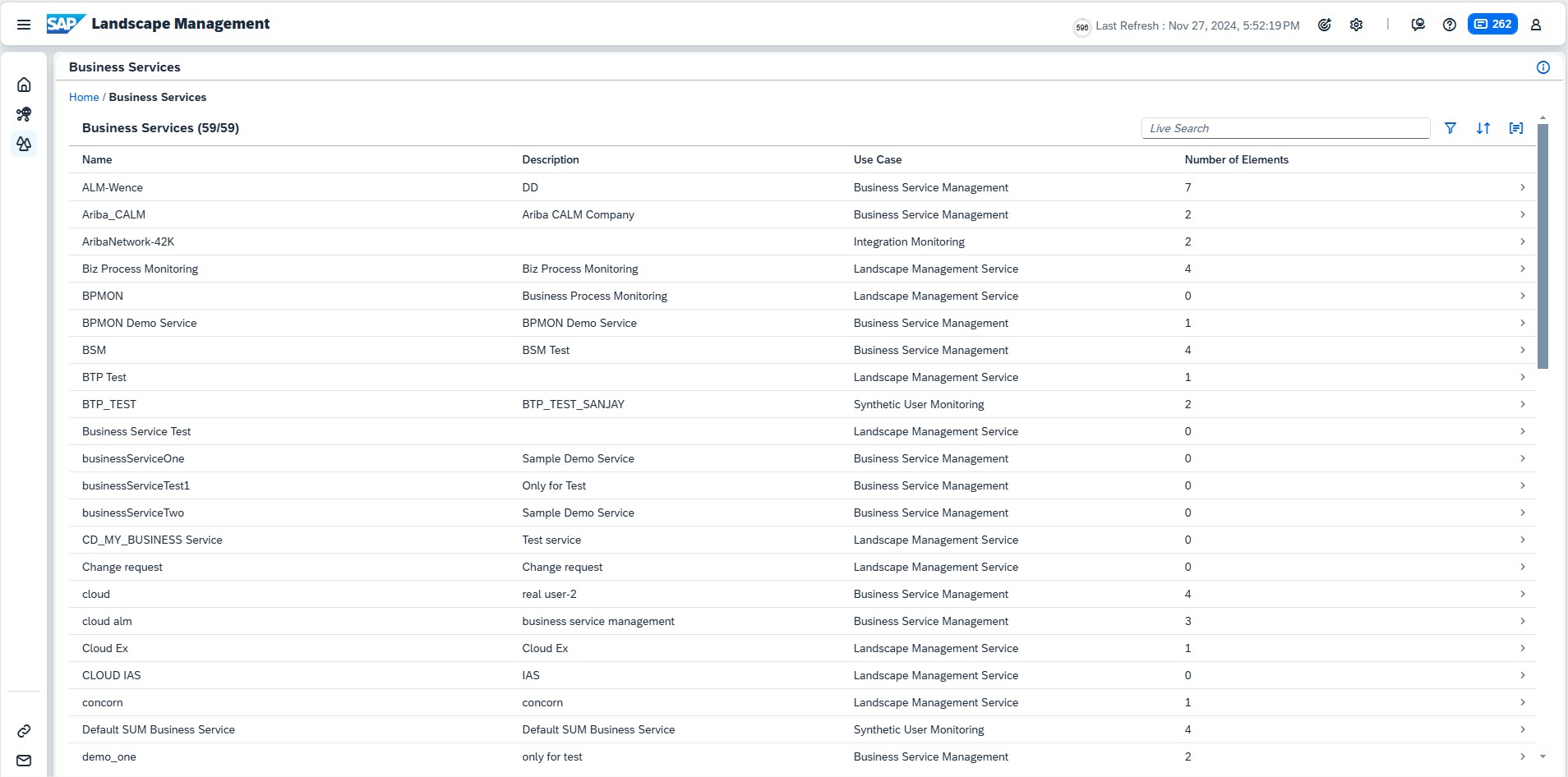The height and width of the screenshot is (777, 1568).
Task: Click the sort icon above the table
Action: tap(1483, 128)
